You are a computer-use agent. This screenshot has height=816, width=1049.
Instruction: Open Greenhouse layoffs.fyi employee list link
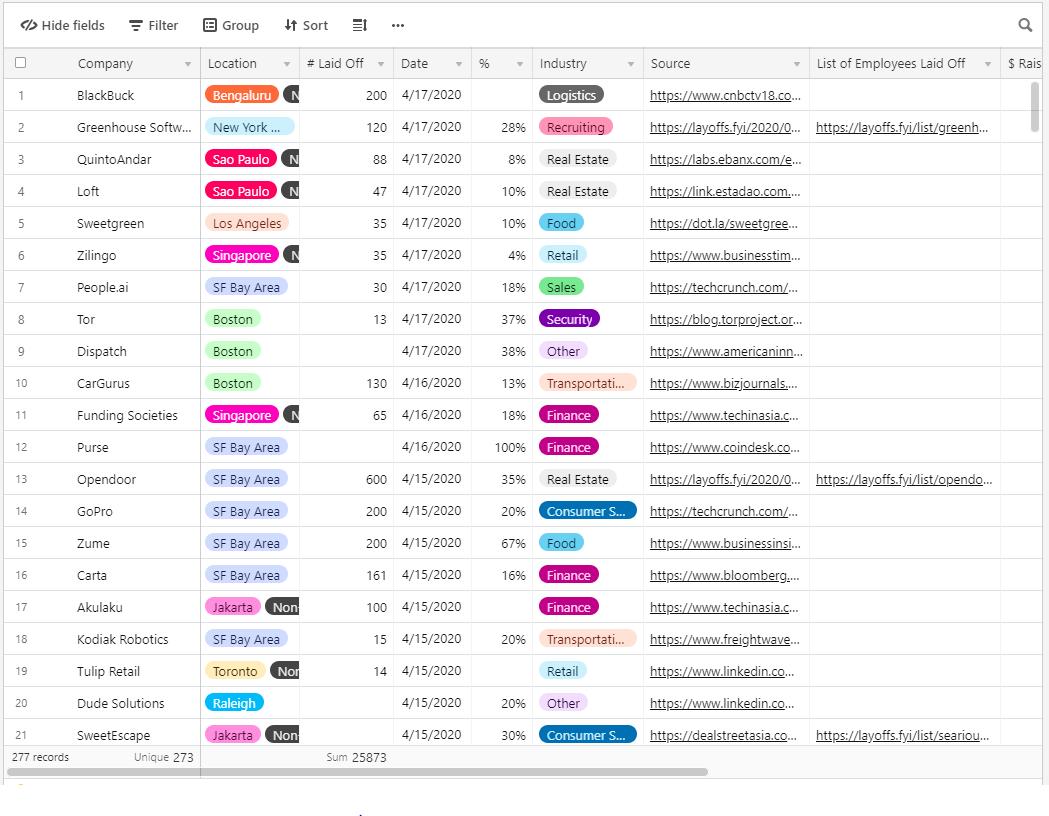point(902,128)
